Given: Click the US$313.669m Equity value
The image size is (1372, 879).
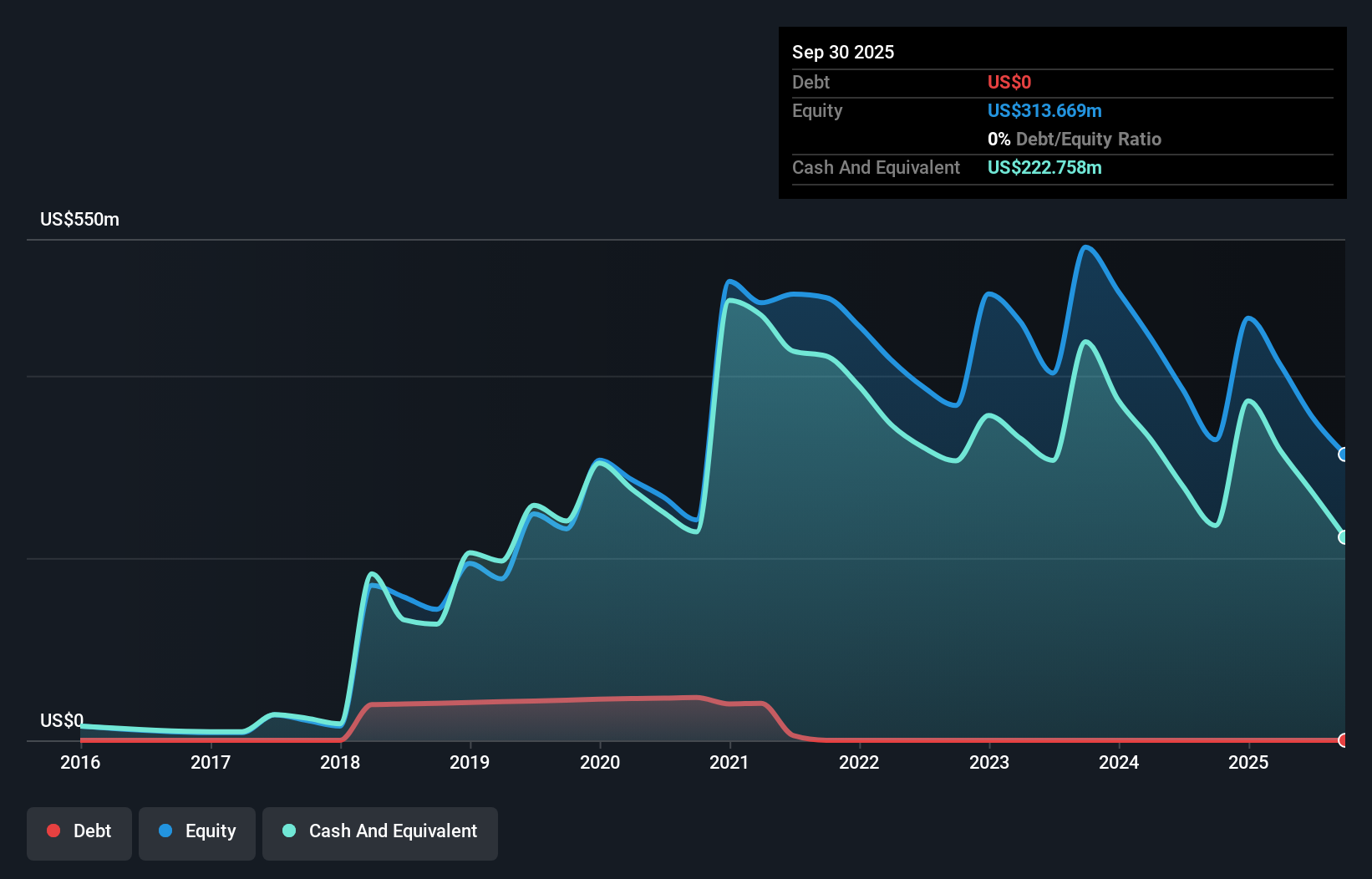Looking at the screenshot, I should coord(1044,110).
